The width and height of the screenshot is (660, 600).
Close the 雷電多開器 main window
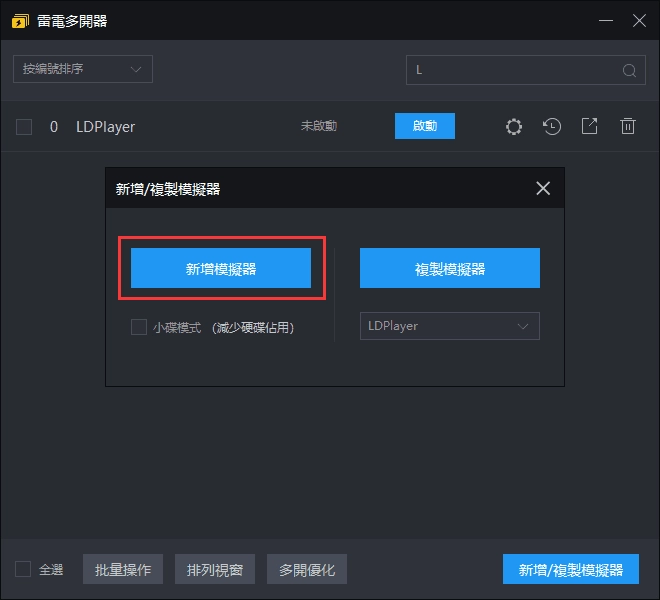coord(639,20)
